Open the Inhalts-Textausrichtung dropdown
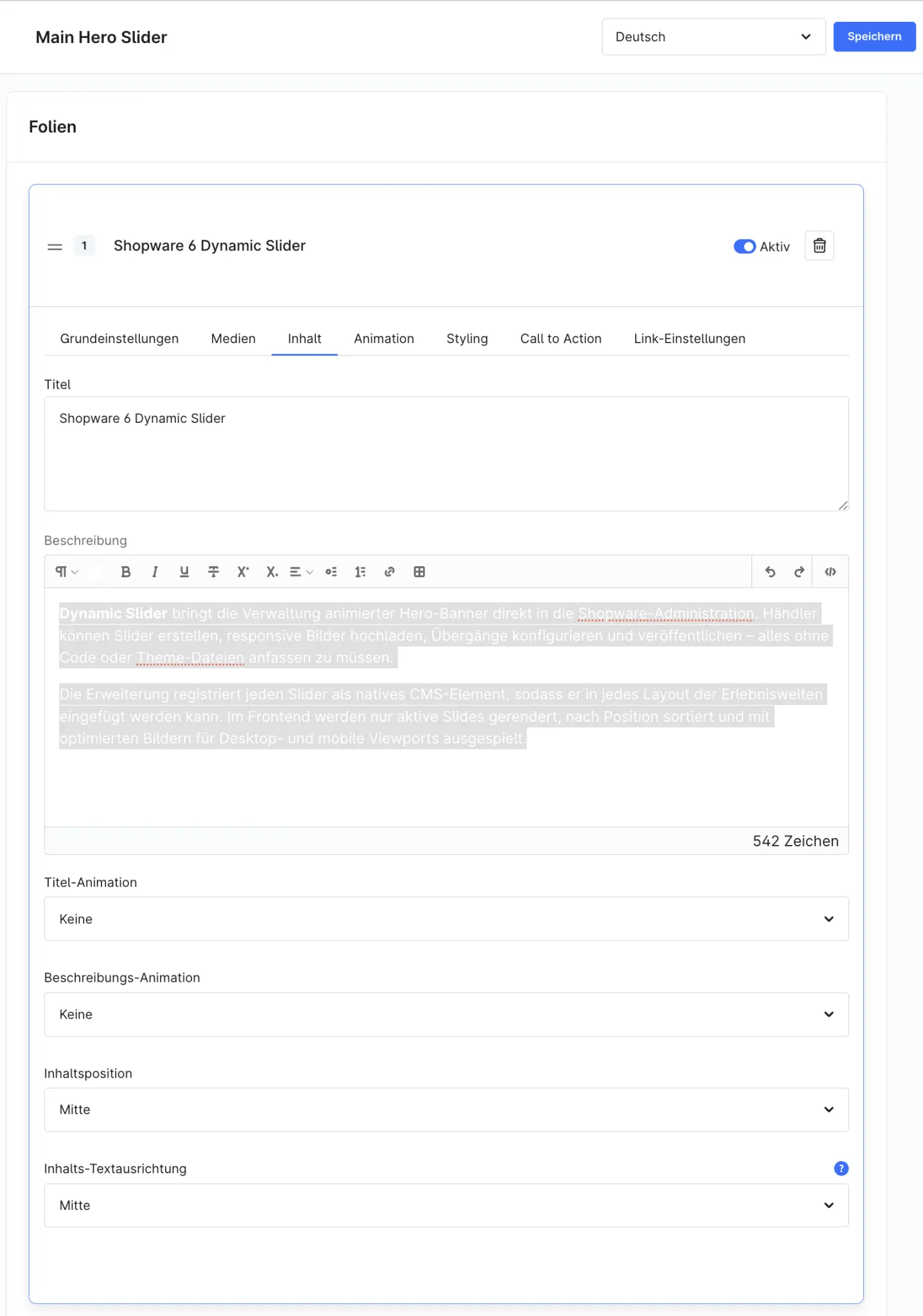The width and height of the screenshot is (923, 1316). point(446,1205)
